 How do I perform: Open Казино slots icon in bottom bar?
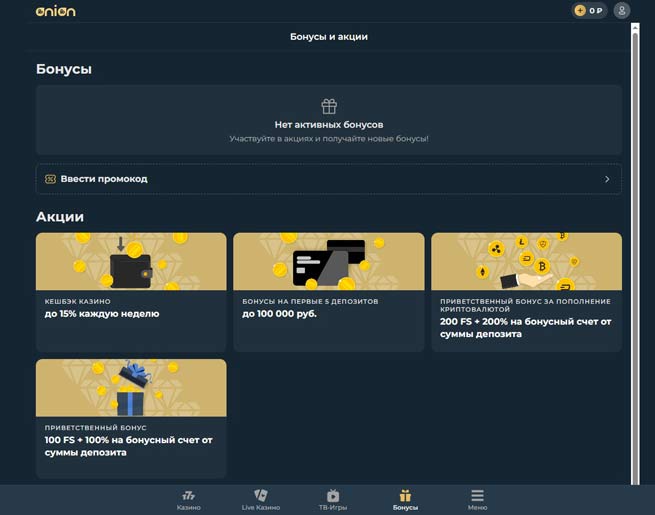point(188,495)
